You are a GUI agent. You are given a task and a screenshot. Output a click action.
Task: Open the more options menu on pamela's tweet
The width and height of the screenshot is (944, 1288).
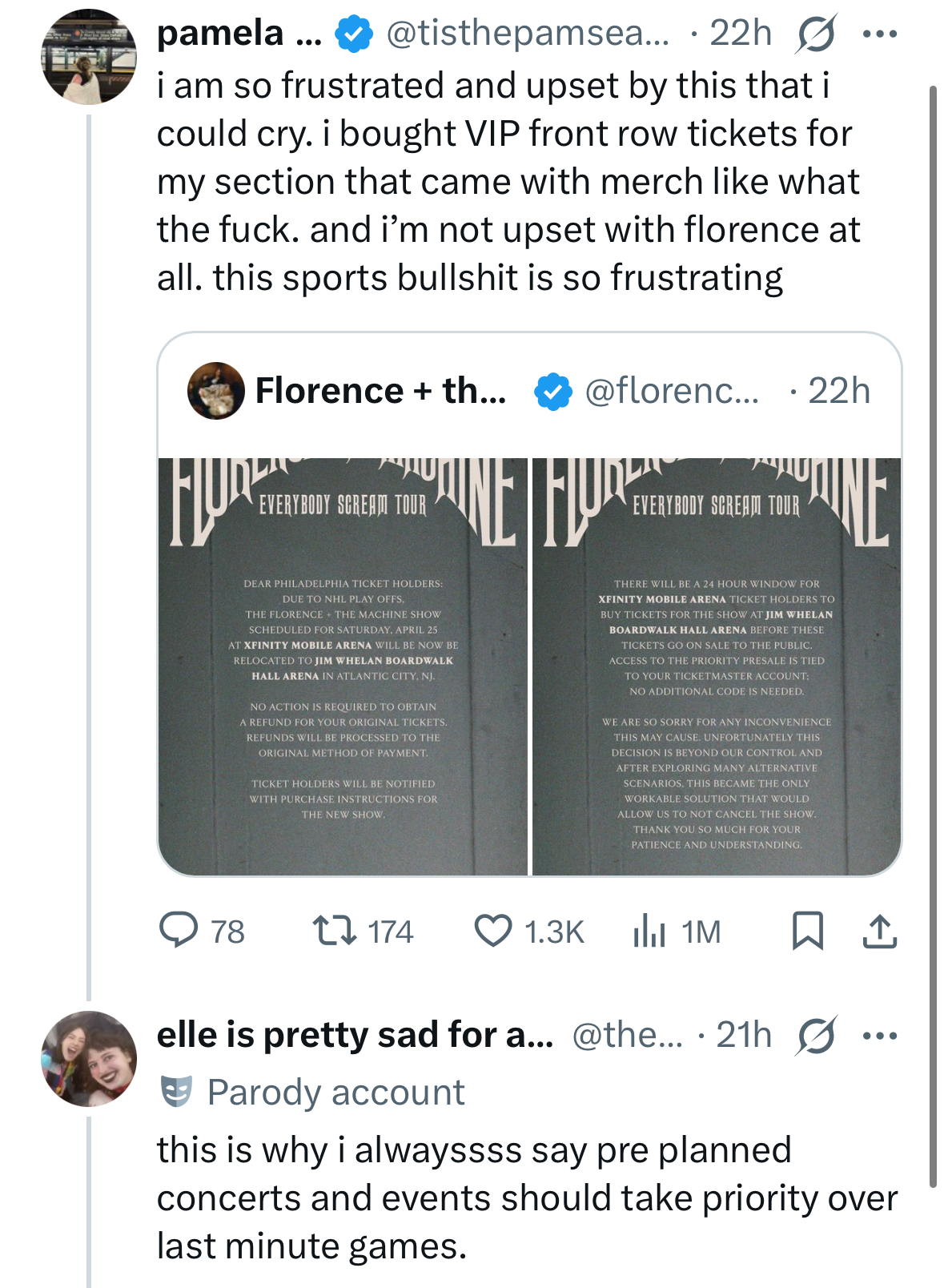(880, 34)
